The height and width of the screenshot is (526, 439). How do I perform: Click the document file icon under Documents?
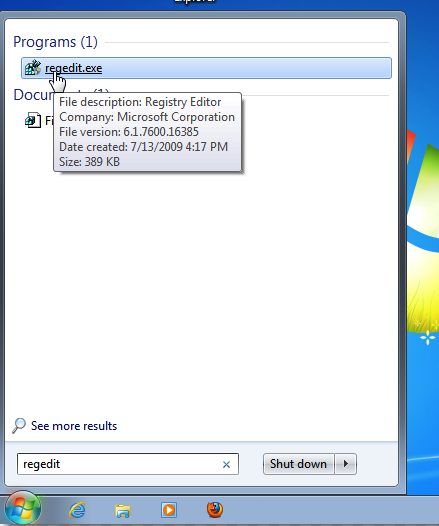point(33,120)
